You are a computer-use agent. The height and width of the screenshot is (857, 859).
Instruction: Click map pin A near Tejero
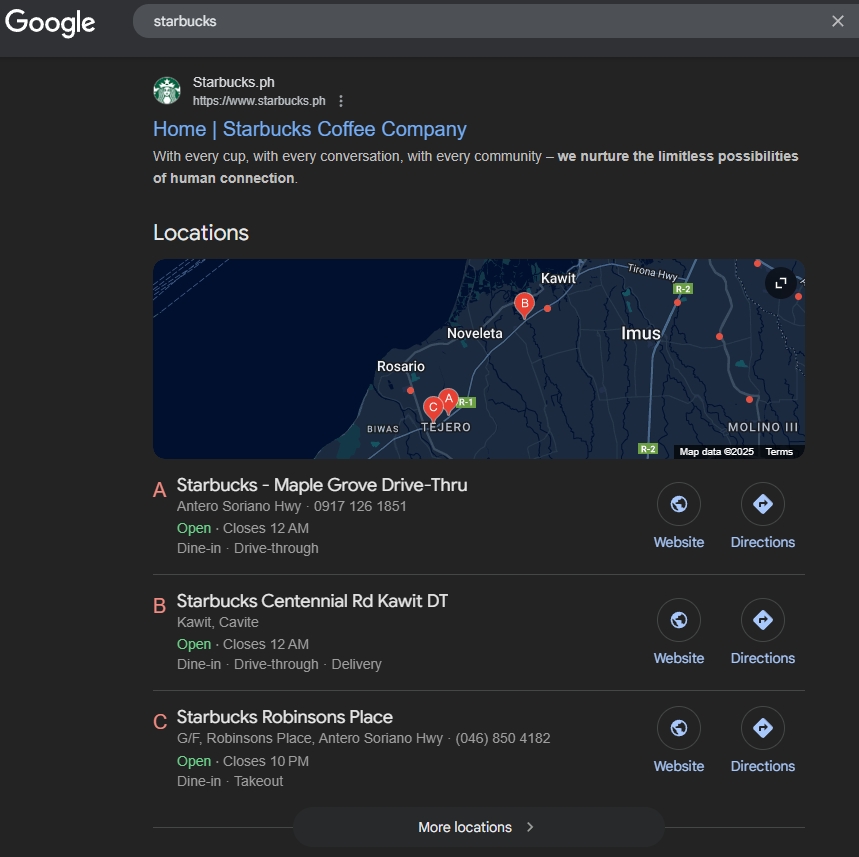(449, 399)
